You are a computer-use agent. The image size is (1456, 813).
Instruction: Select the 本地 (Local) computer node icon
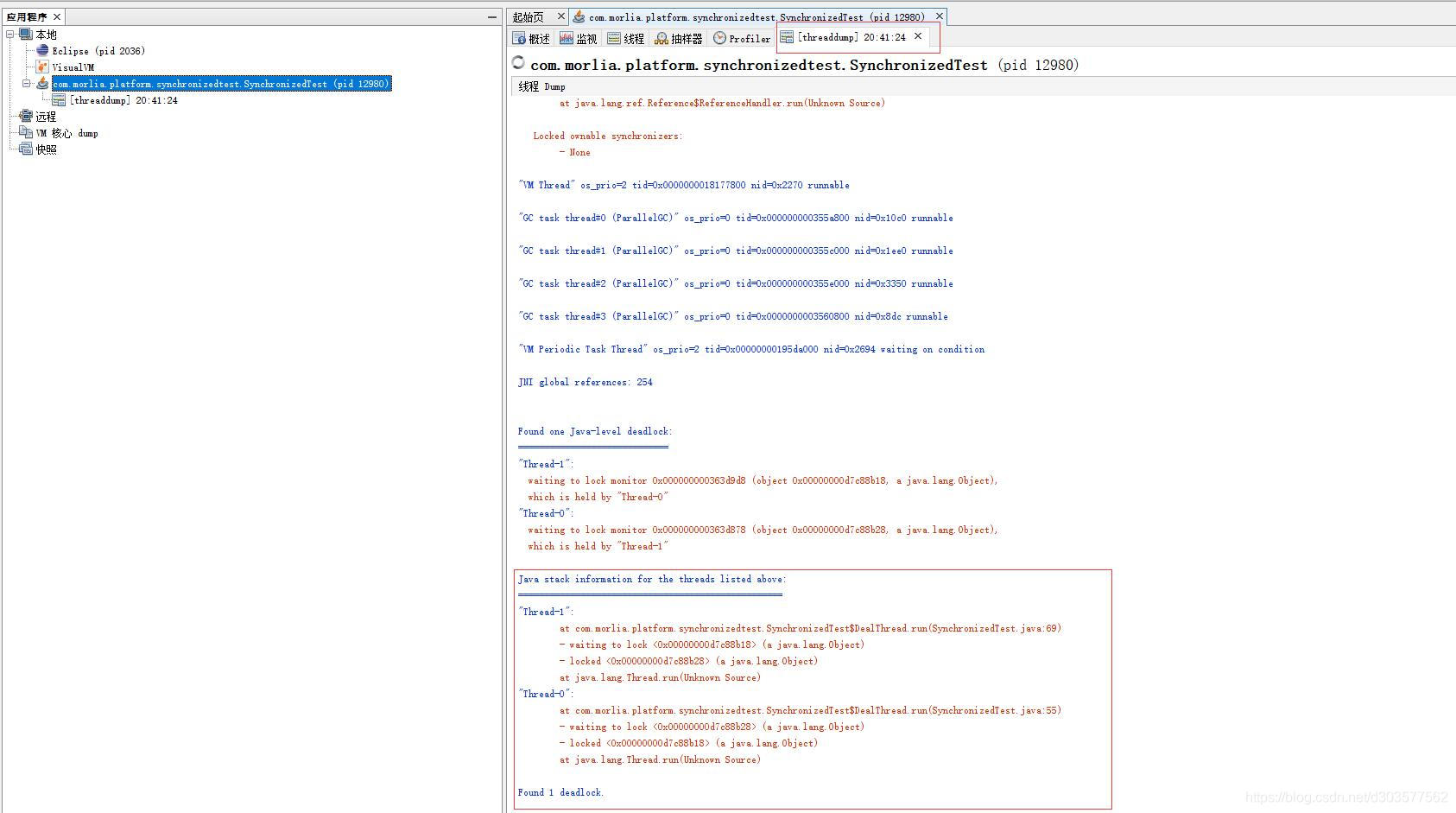coord(26,35)
